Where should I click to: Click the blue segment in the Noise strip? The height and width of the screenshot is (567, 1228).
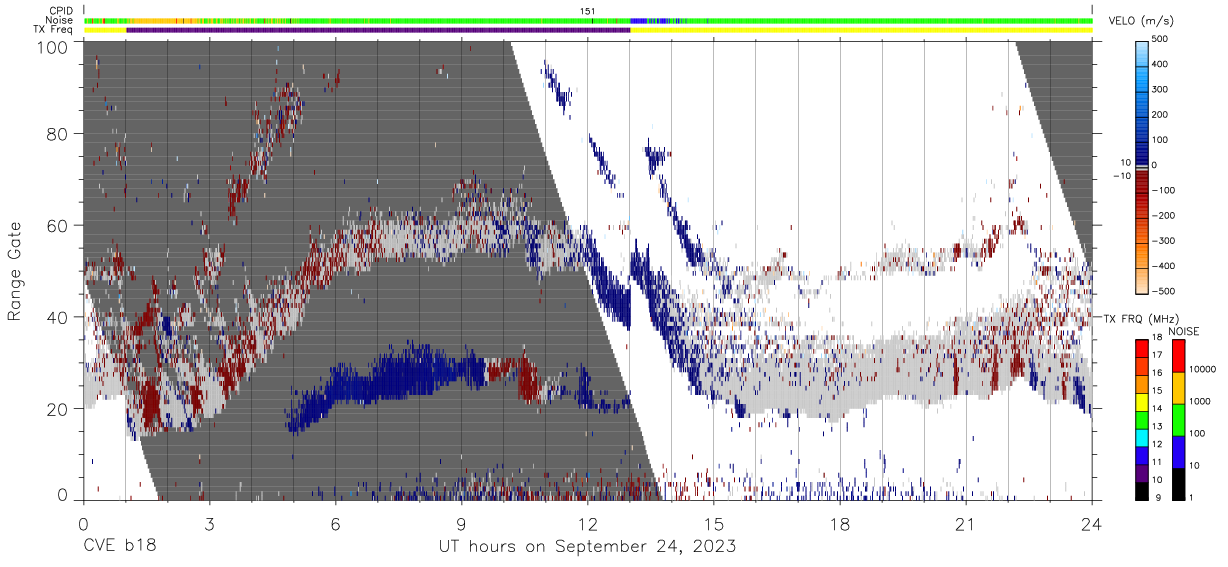(x=639, y=20)
